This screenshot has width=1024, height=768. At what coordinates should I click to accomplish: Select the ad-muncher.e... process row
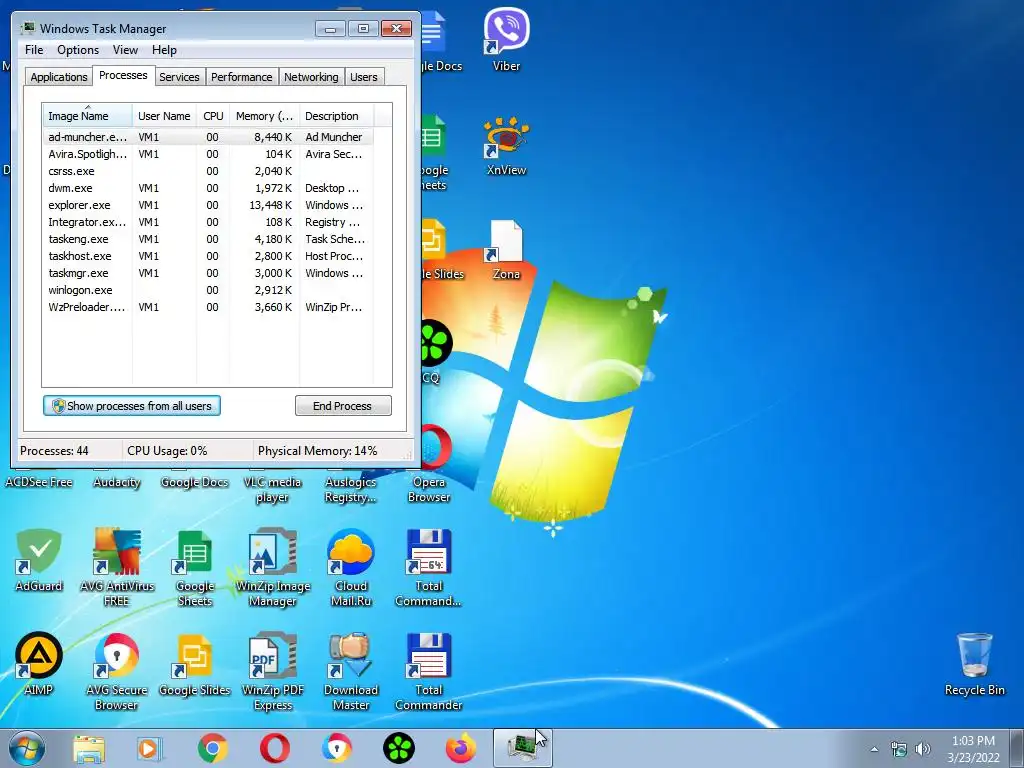[208, 137]
